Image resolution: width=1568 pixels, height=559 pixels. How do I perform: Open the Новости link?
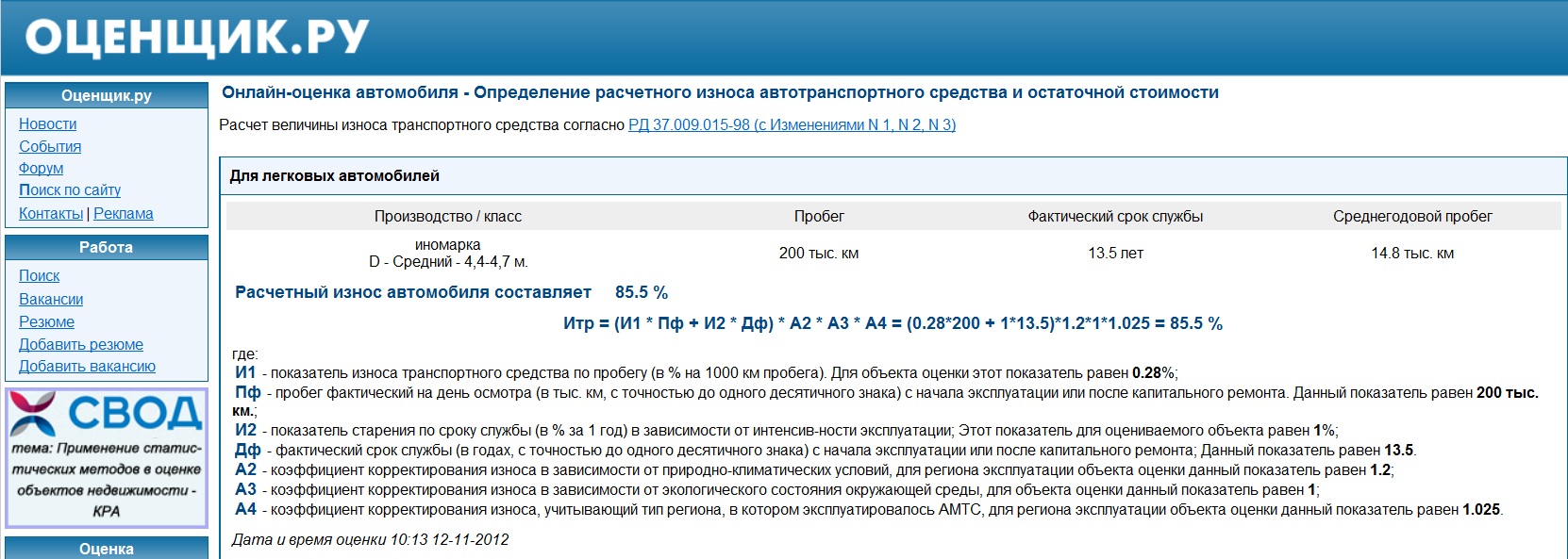(x=48, y=124)
